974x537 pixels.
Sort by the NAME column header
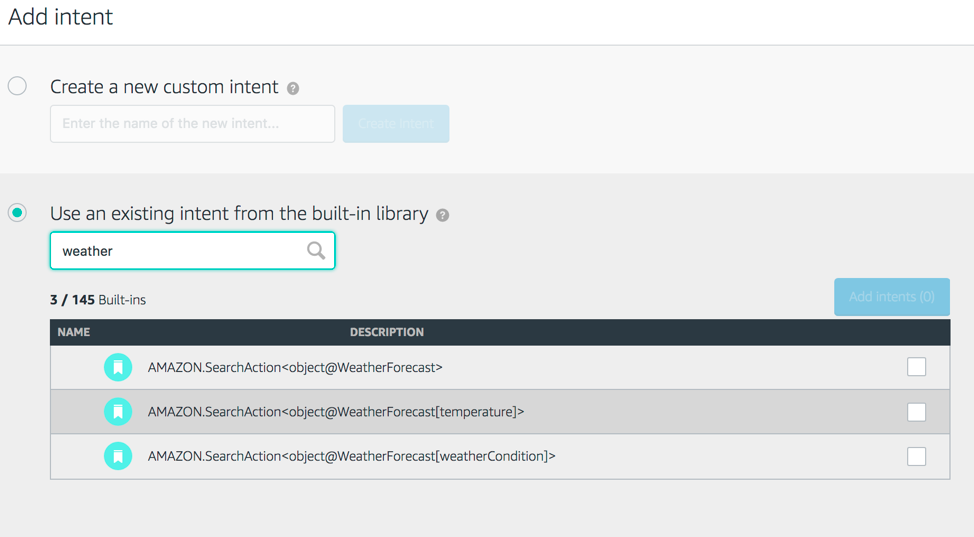coord(74,332)
